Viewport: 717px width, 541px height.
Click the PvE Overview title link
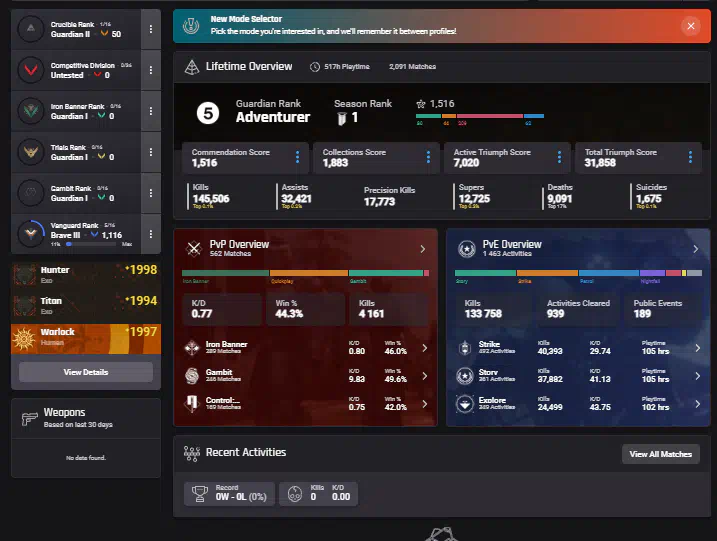coord(512,244)
